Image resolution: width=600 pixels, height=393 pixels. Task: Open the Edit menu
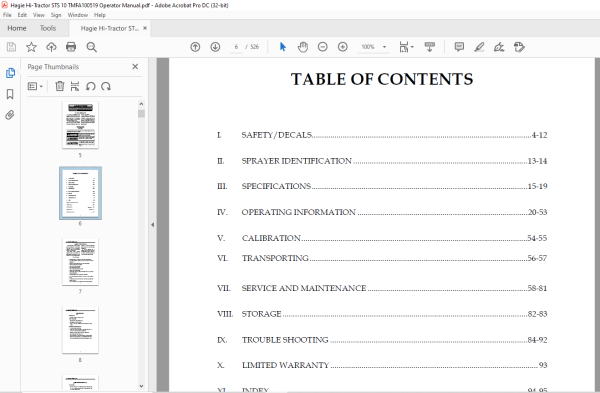point(22,15)
